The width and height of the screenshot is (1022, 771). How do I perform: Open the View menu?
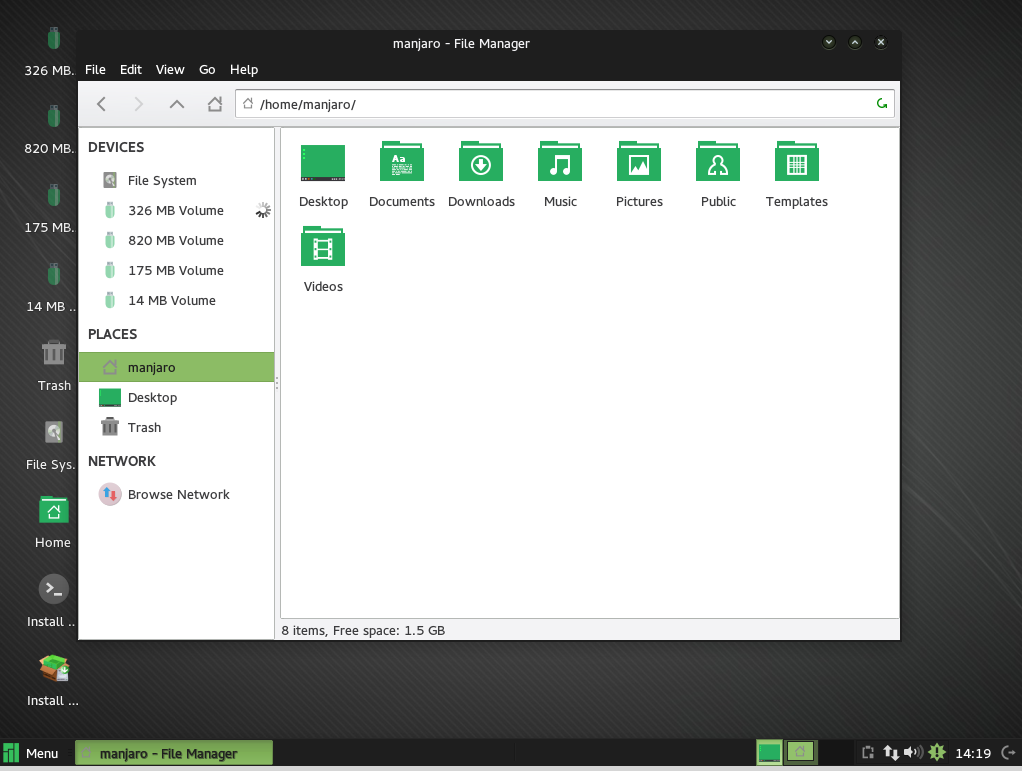point(169,70)
